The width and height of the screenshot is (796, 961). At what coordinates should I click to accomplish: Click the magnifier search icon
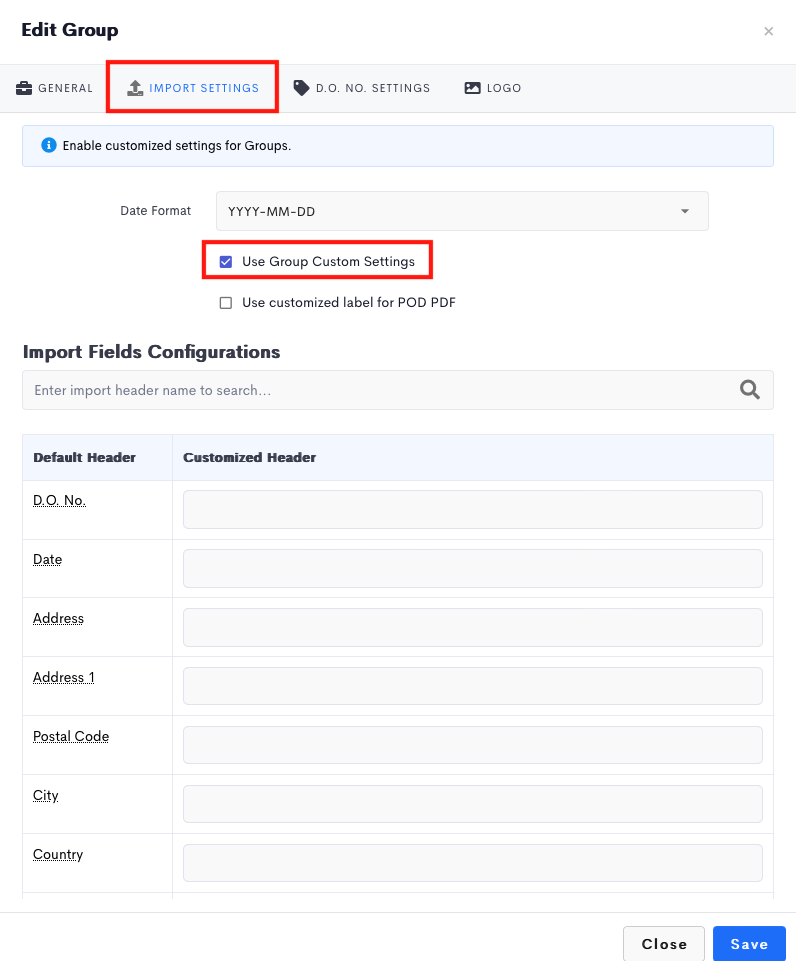[749, 390]
